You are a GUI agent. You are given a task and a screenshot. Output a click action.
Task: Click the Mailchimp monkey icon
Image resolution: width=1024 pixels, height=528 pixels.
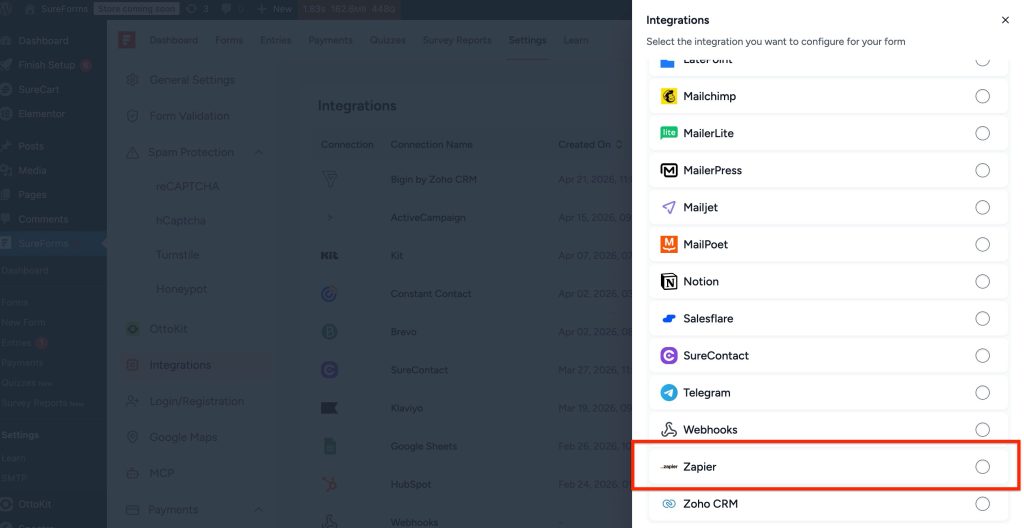669,96
